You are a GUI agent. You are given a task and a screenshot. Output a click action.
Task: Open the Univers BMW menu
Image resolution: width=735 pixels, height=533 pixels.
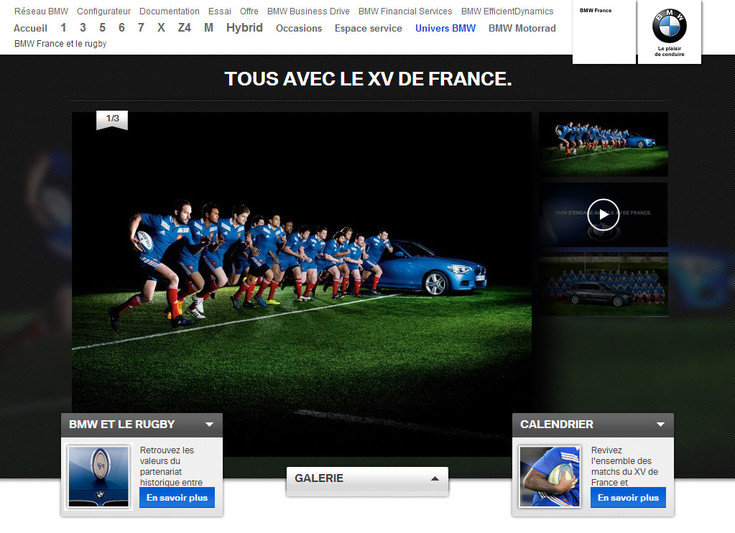(445, 28)
